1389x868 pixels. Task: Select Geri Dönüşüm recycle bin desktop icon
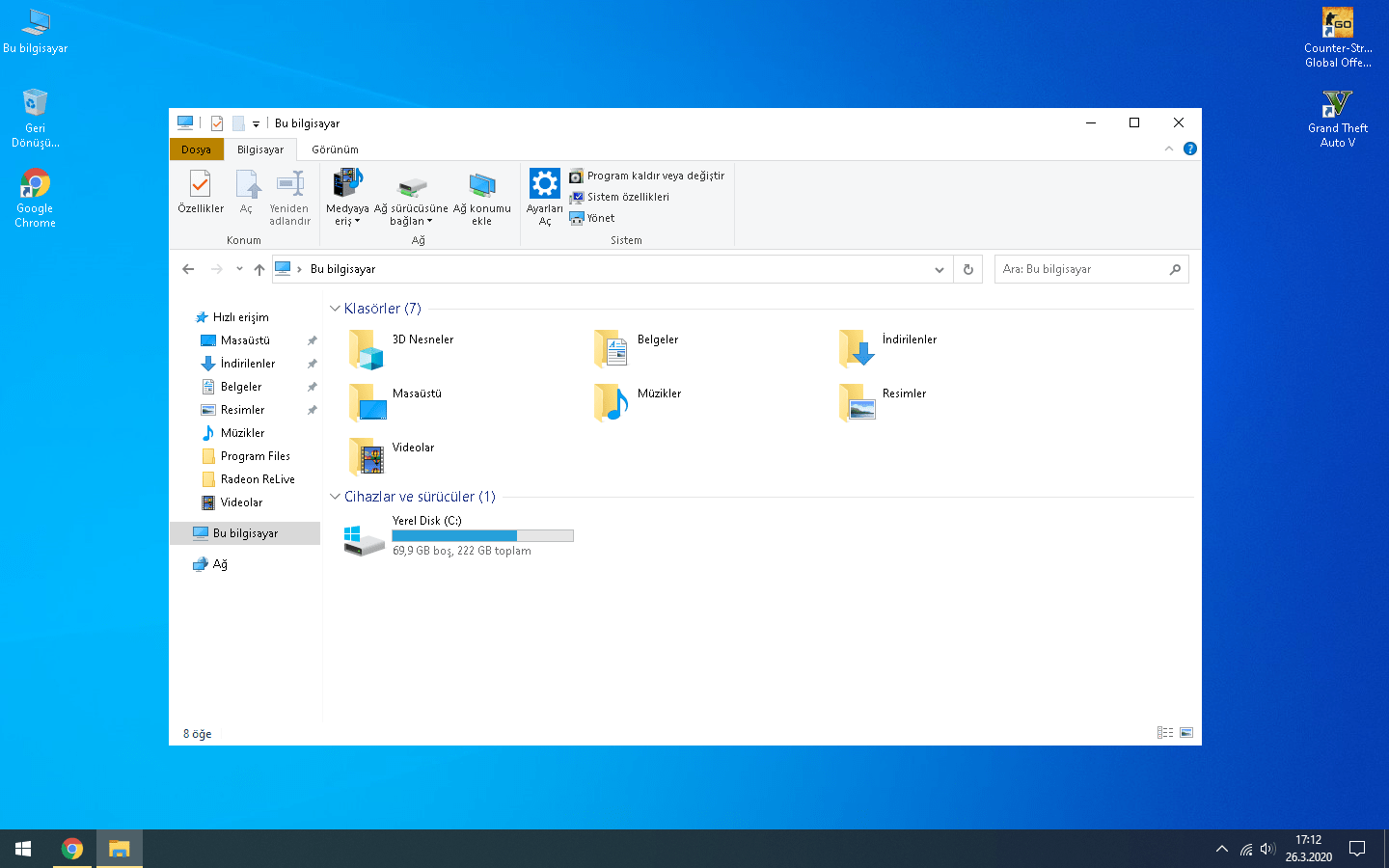[36, 118]
